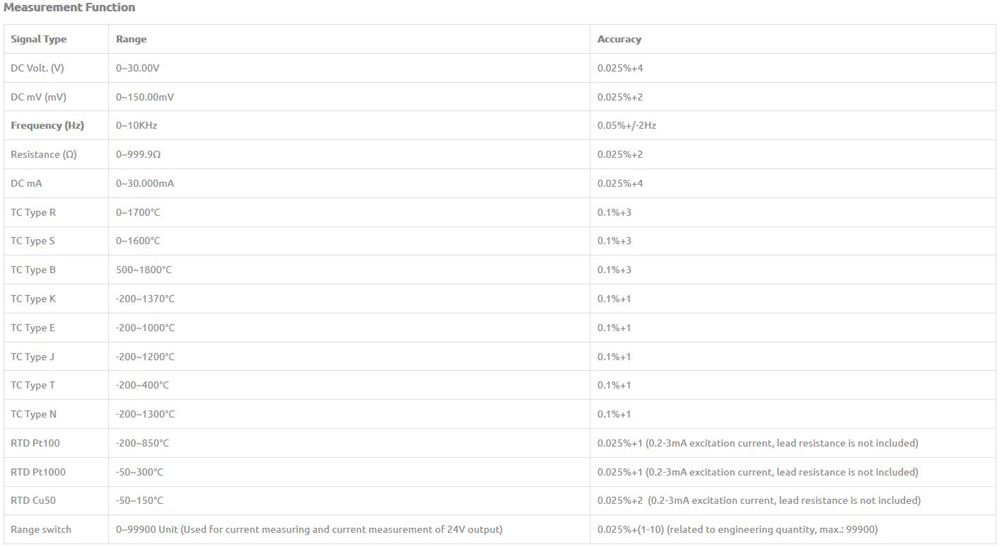Click the Signal Type column header

point(39,39)
